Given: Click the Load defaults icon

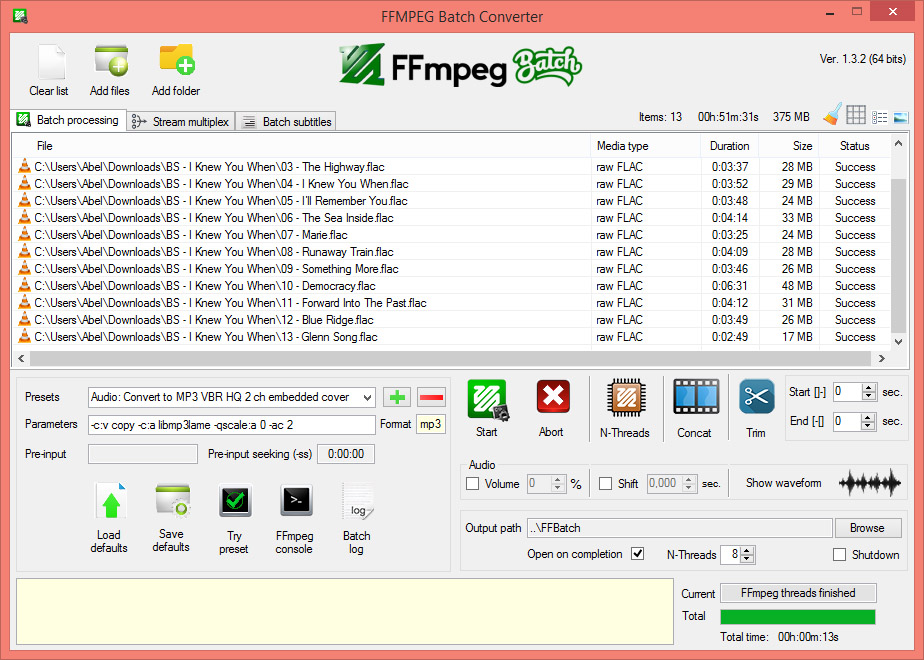Looking at the screenshot, I should [110, 502].
